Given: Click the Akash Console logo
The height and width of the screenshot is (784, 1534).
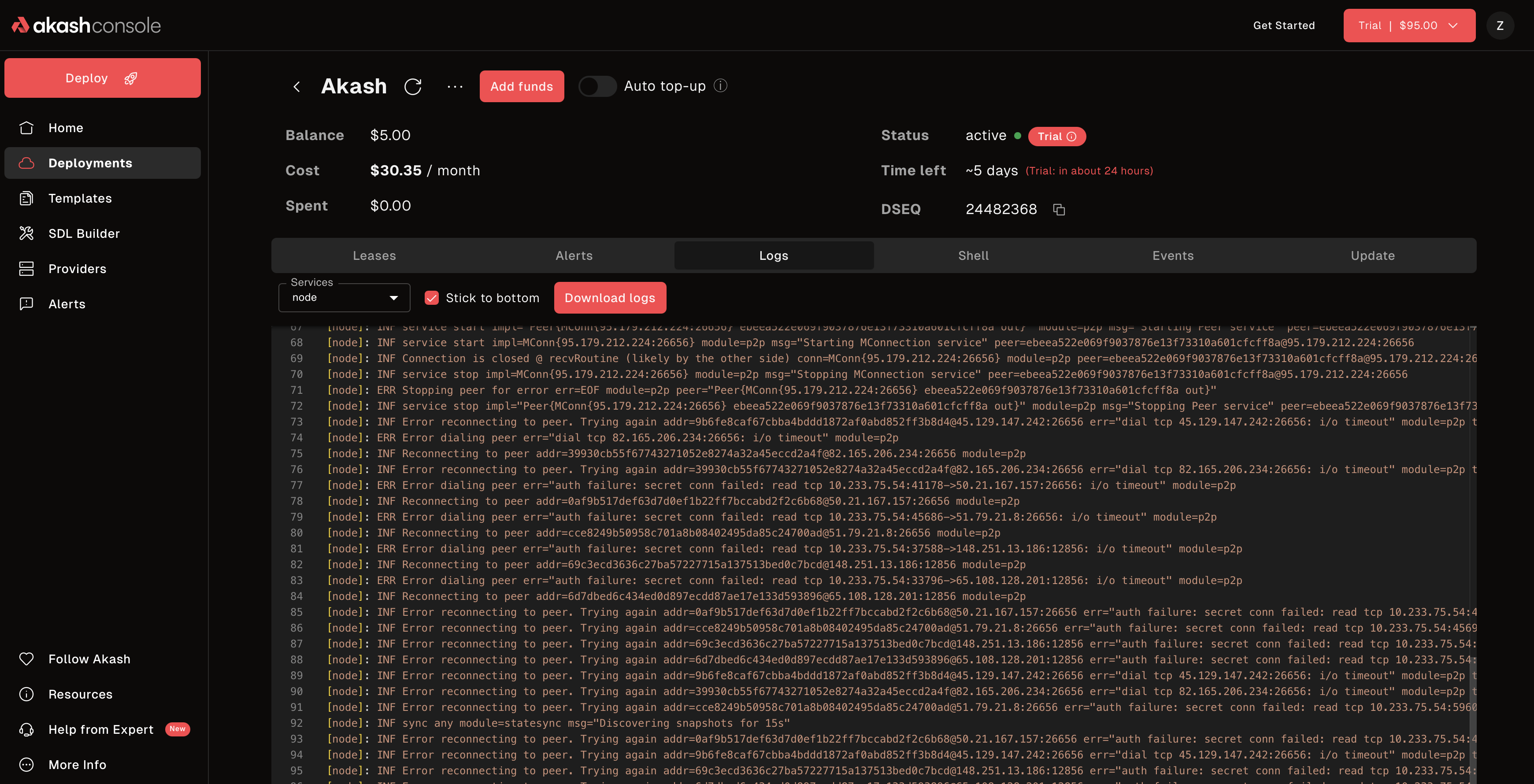Looking at the screenshot, I should pyautogui.click(x=85, y=24).
